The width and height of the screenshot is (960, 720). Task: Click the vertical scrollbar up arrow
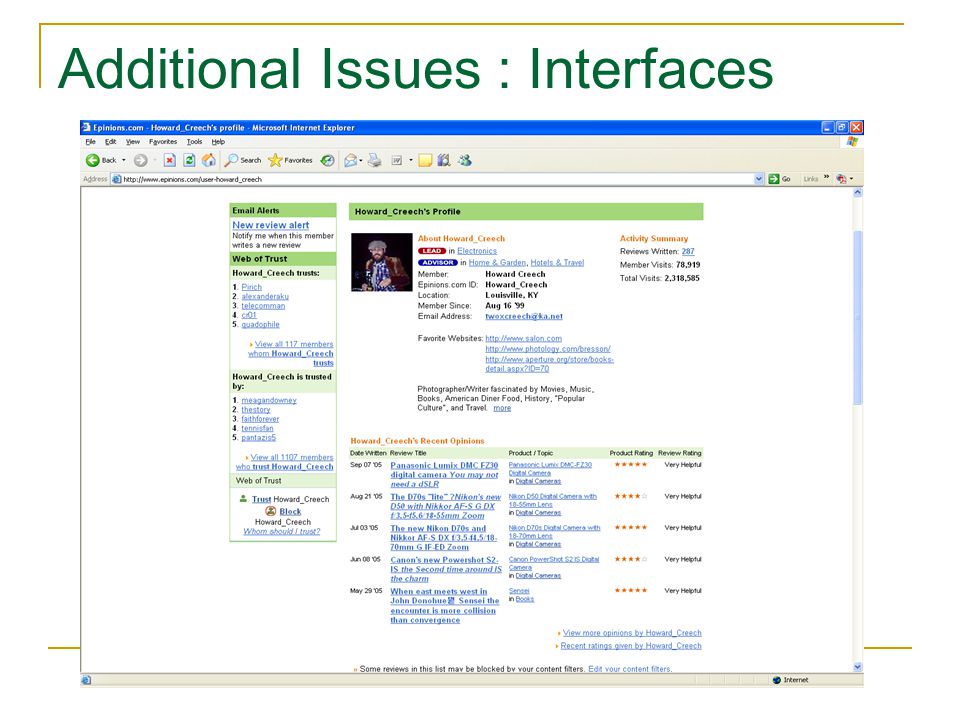pos(858,193)
